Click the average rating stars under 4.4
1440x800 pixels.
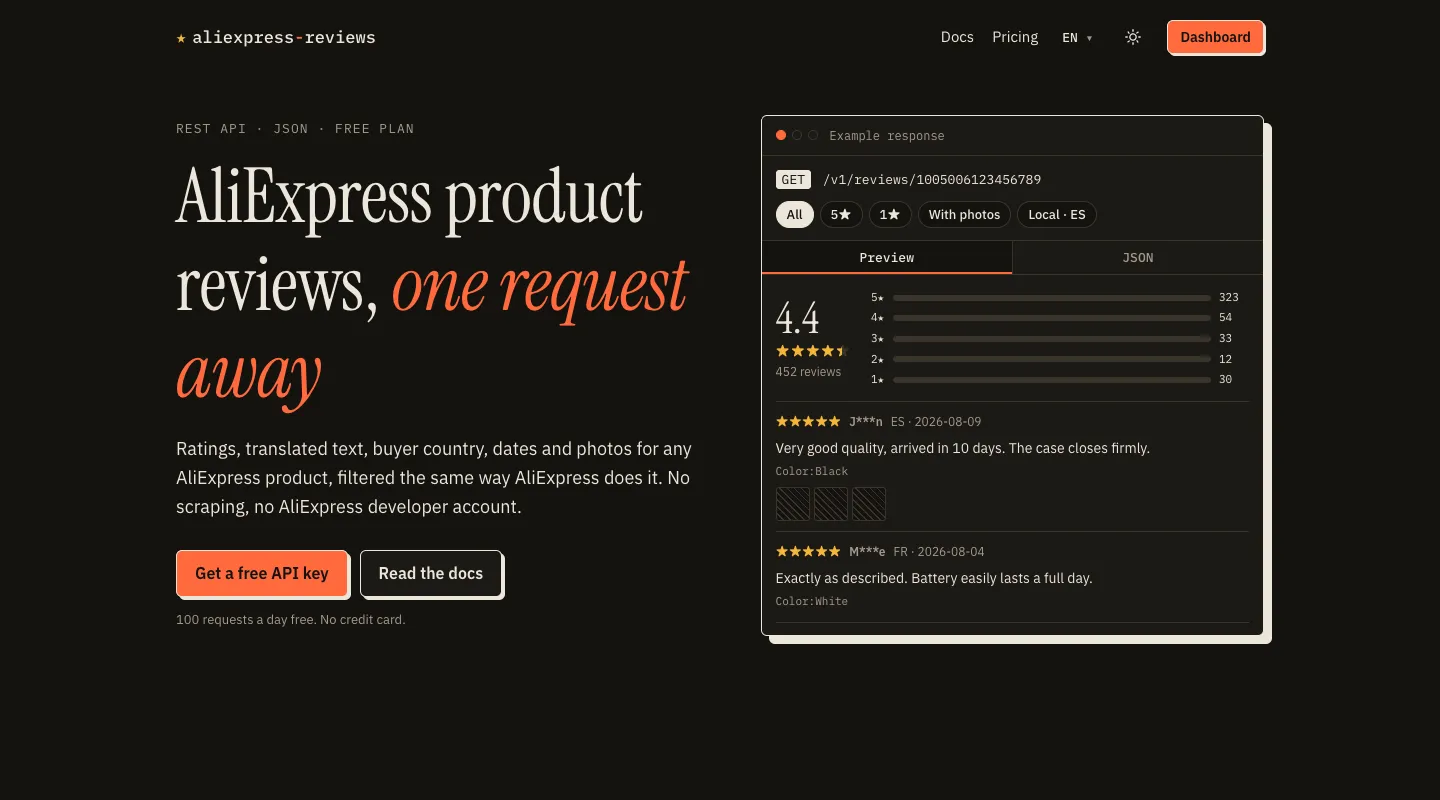point(811,351)
